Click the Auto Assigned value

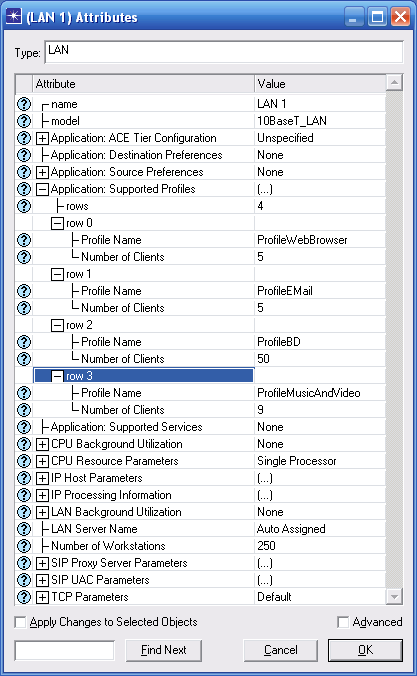(291, 529)
